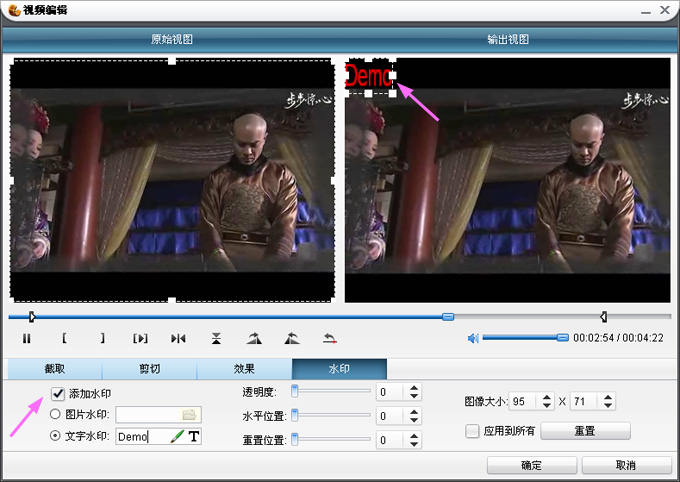The width and height of the screenshot is (680, 482).
Task: Click the 重置 button
Action: click(585, 431)
